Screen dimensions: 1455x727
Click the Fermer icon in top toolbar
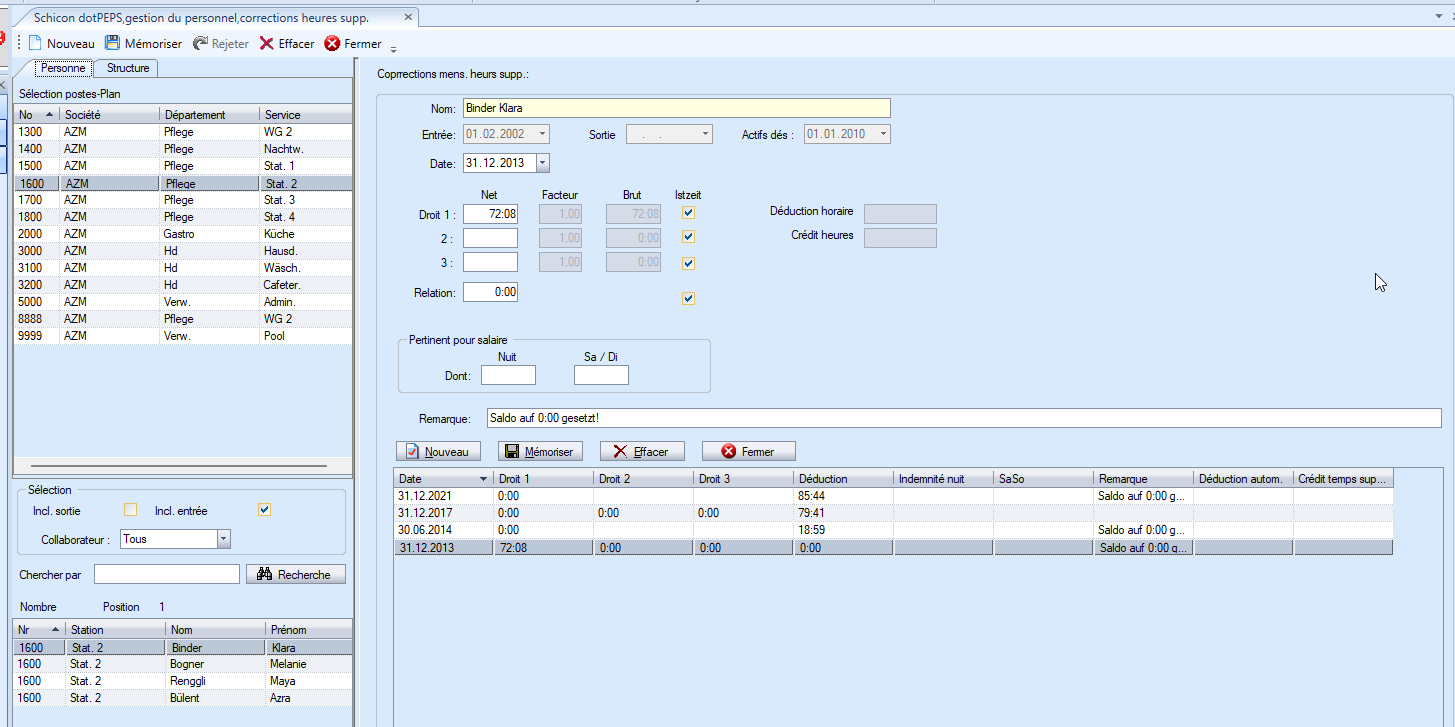click(332, 44)
